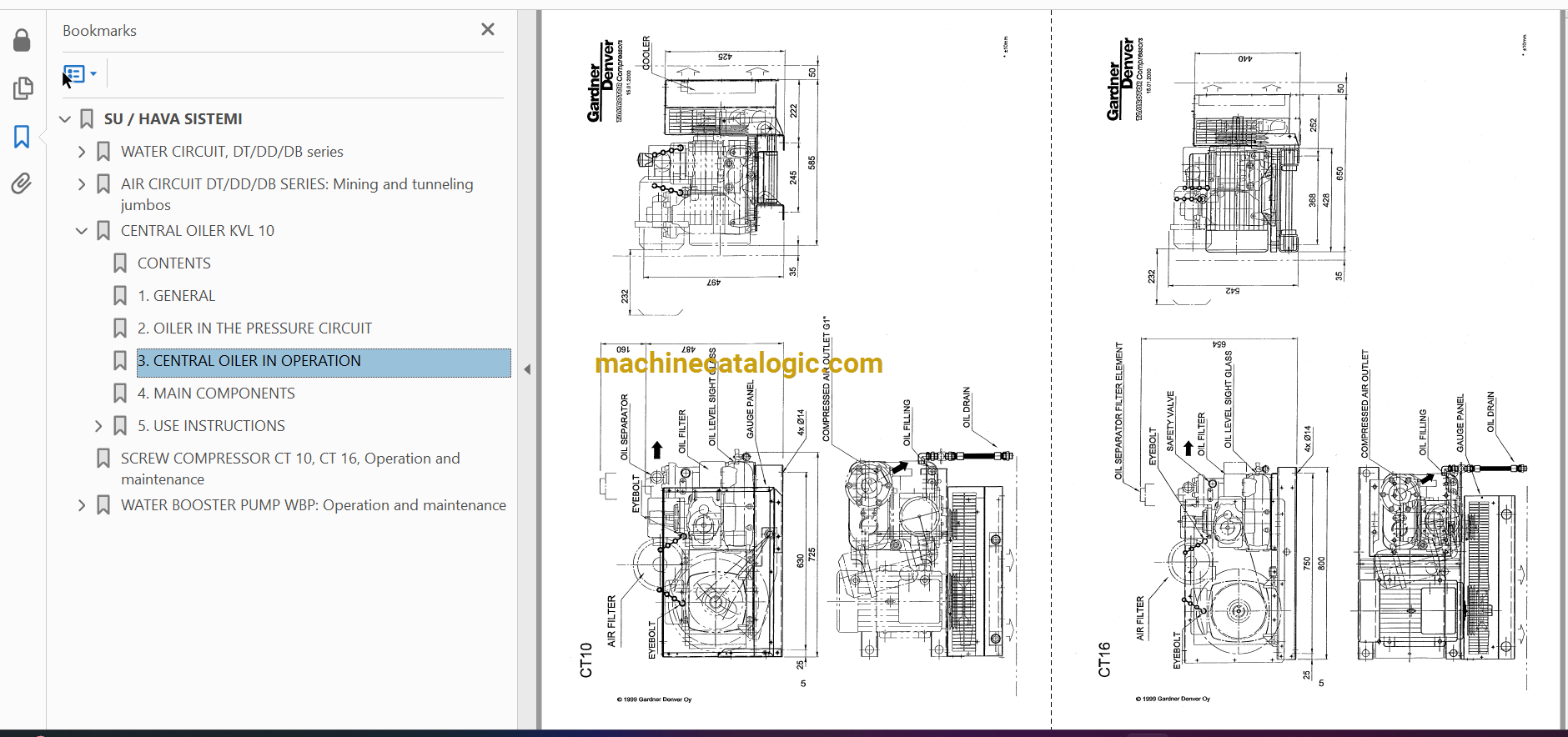The height and width of the screenshot is (737, 1568).
Task: Go to 4. MAIN COMPONENTS bookmark
Action: pos(217,394)
